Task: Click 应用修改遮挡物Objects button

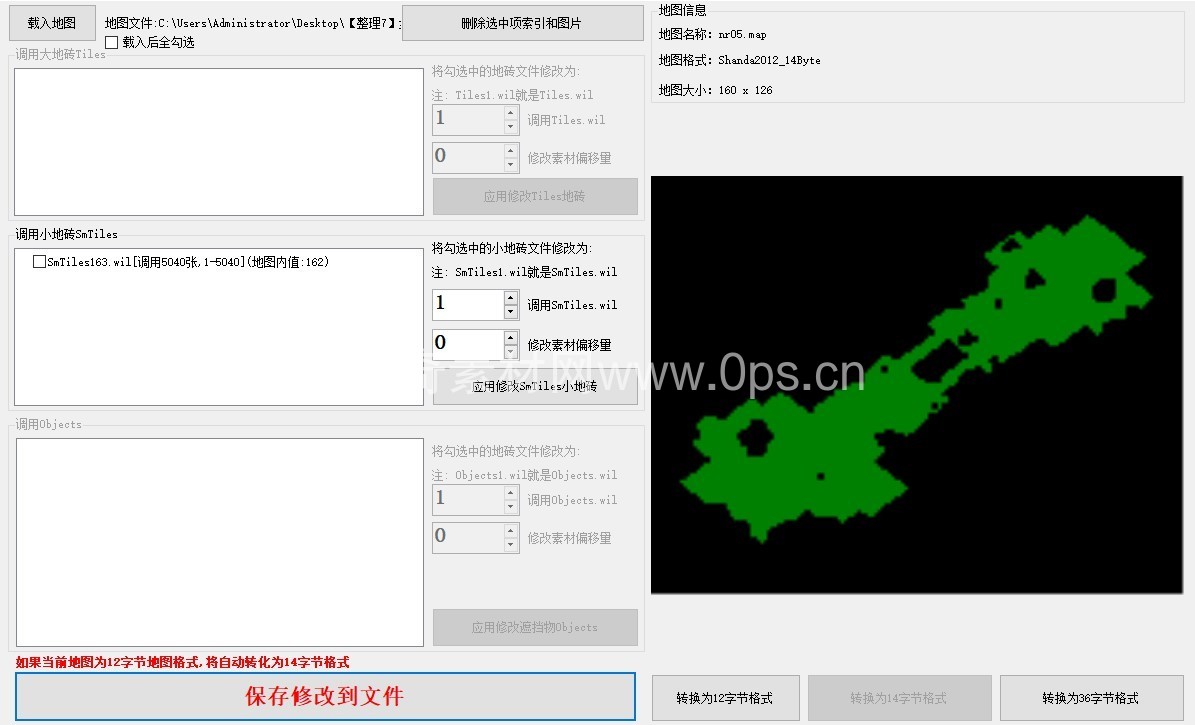Action: point(535,628)
